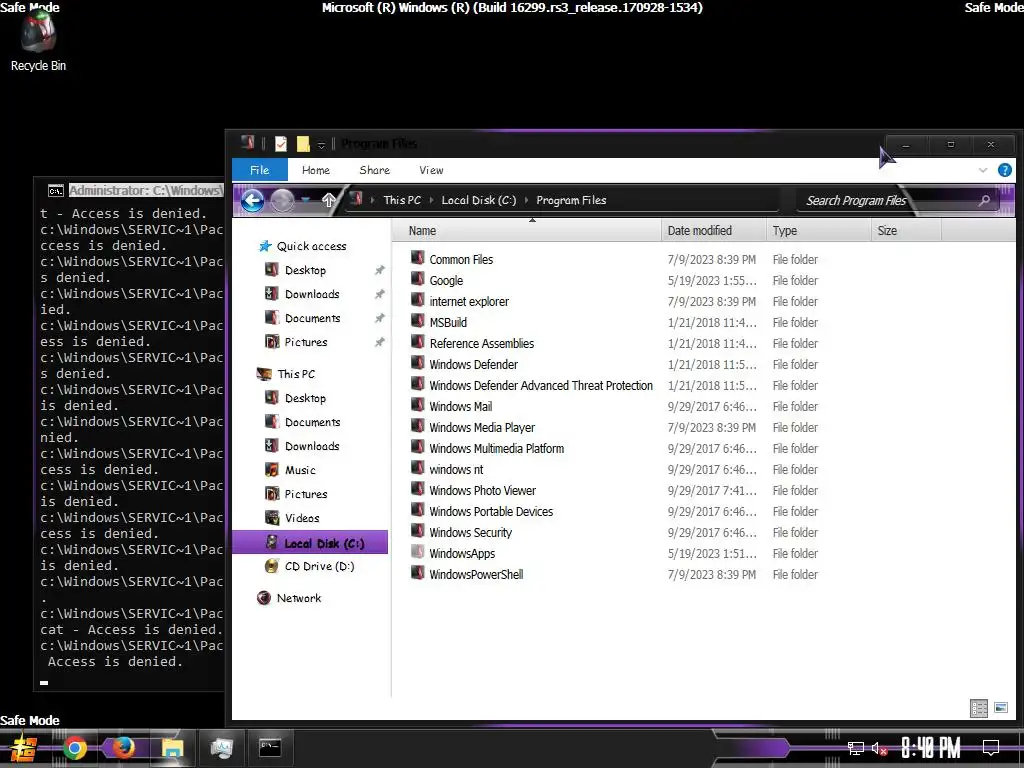Screen dimensions: 1024x768
Task: Click the Google folder icon
Action: click(x=417, y=280)
